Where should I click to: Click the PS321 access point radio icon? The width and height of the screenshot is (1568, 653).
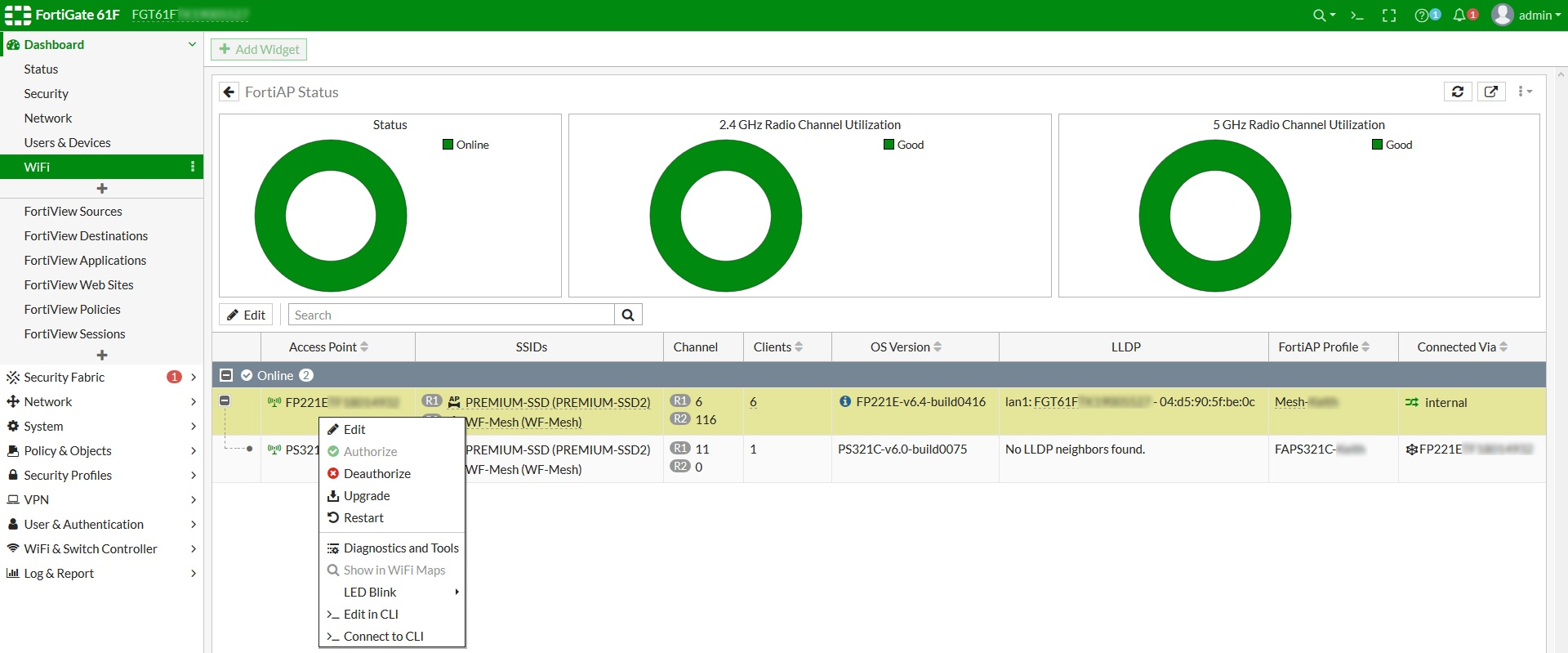[274, 449]
